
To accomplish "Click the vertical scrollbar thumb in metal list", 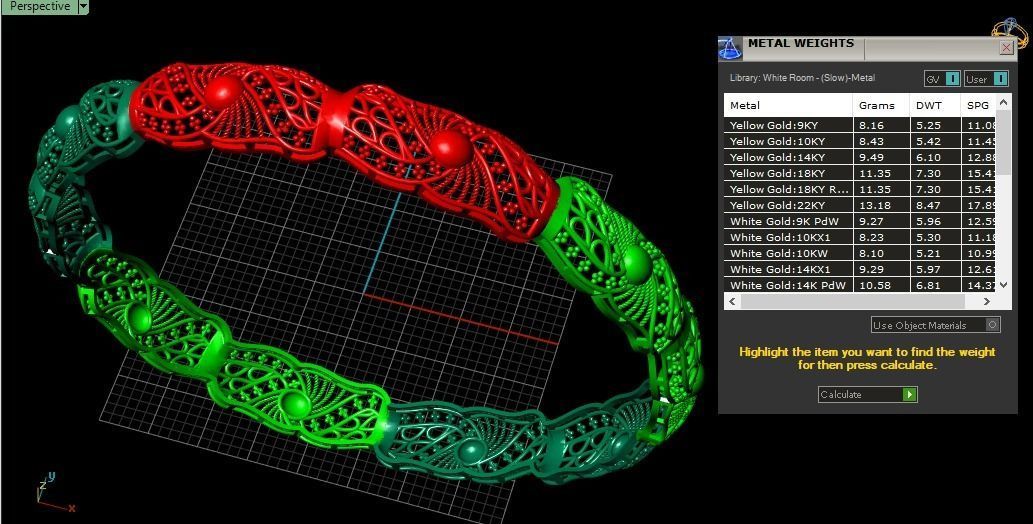I will click(1003, 142).
